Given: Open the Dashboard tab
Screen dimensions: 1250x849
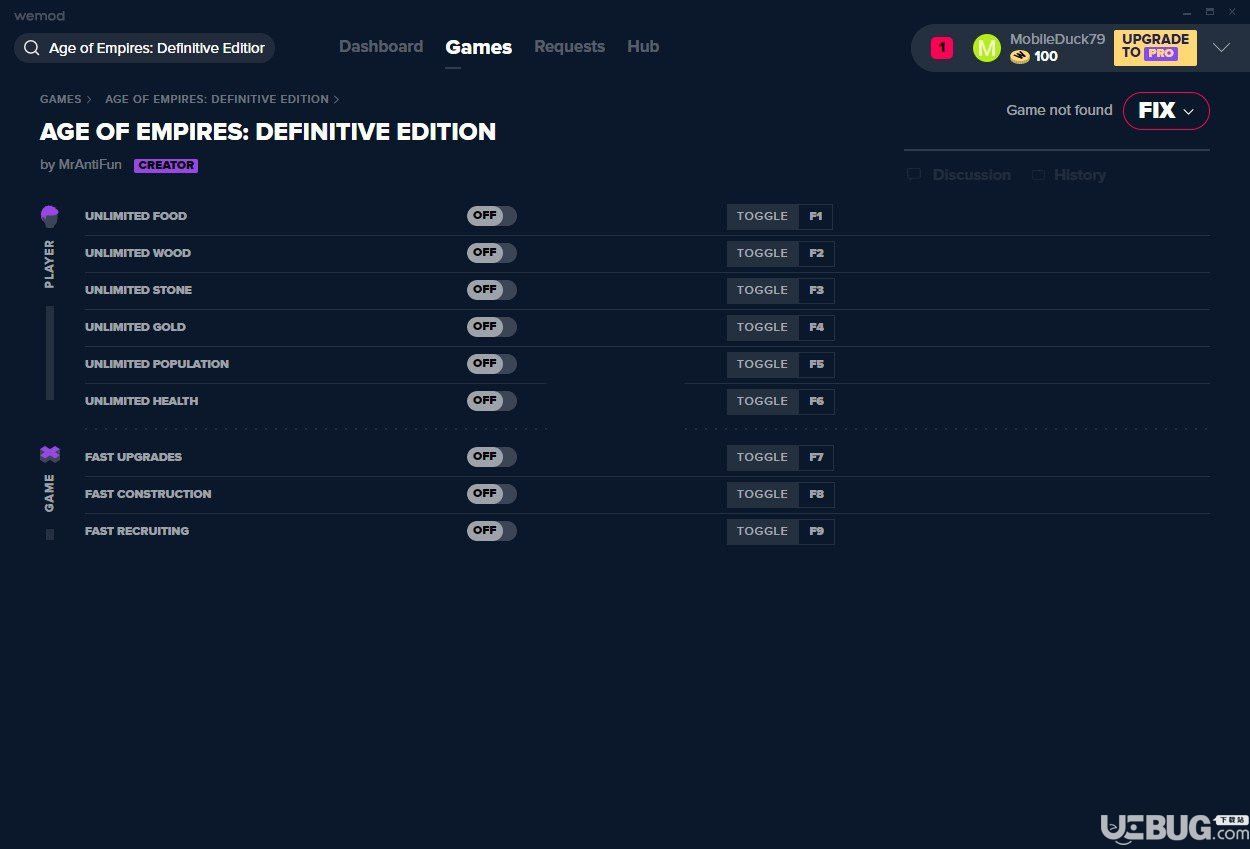Looking at the screenshot, I should pos(381,47).
